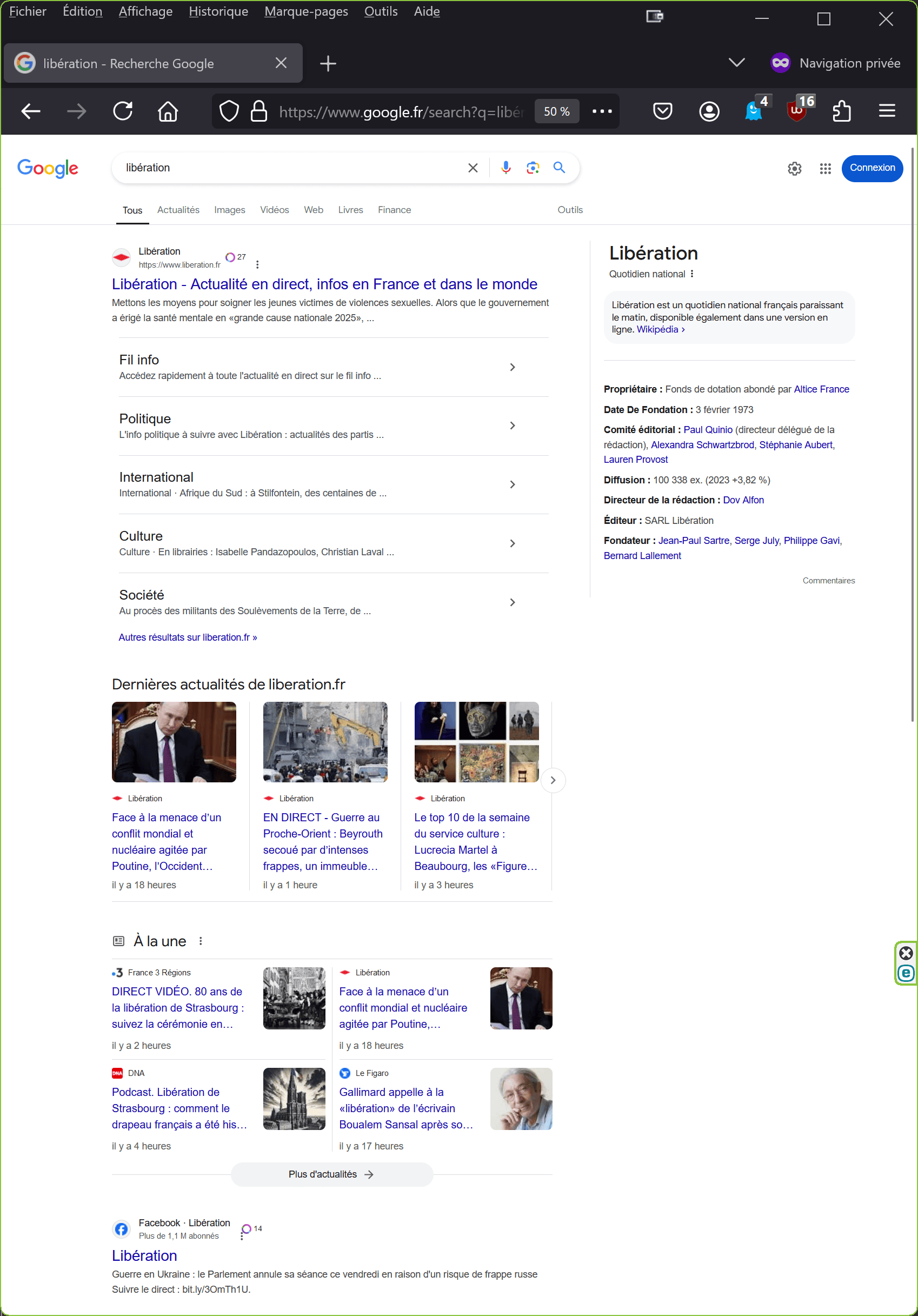Open the Affichage menu
Screen dimensions: 918x1316
pyautogui.click(x=145, y=11)
